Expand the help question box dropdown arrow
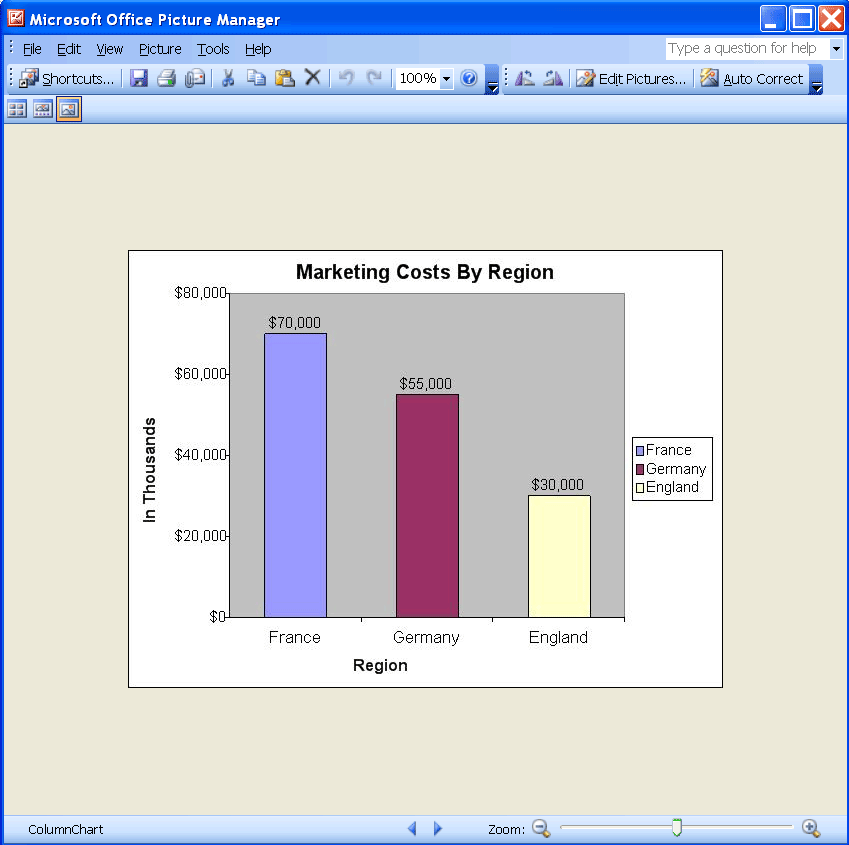849x845 pixels. 836,49
